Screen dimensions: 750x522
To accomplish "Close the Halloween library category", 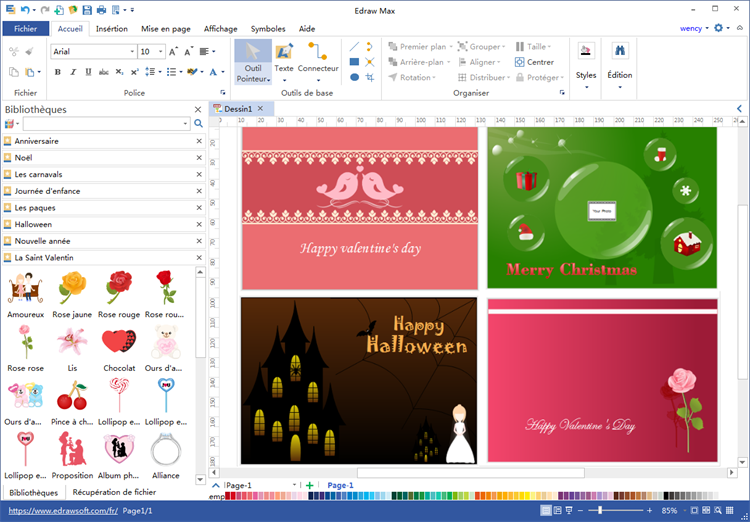I will (x=199, y=224).
